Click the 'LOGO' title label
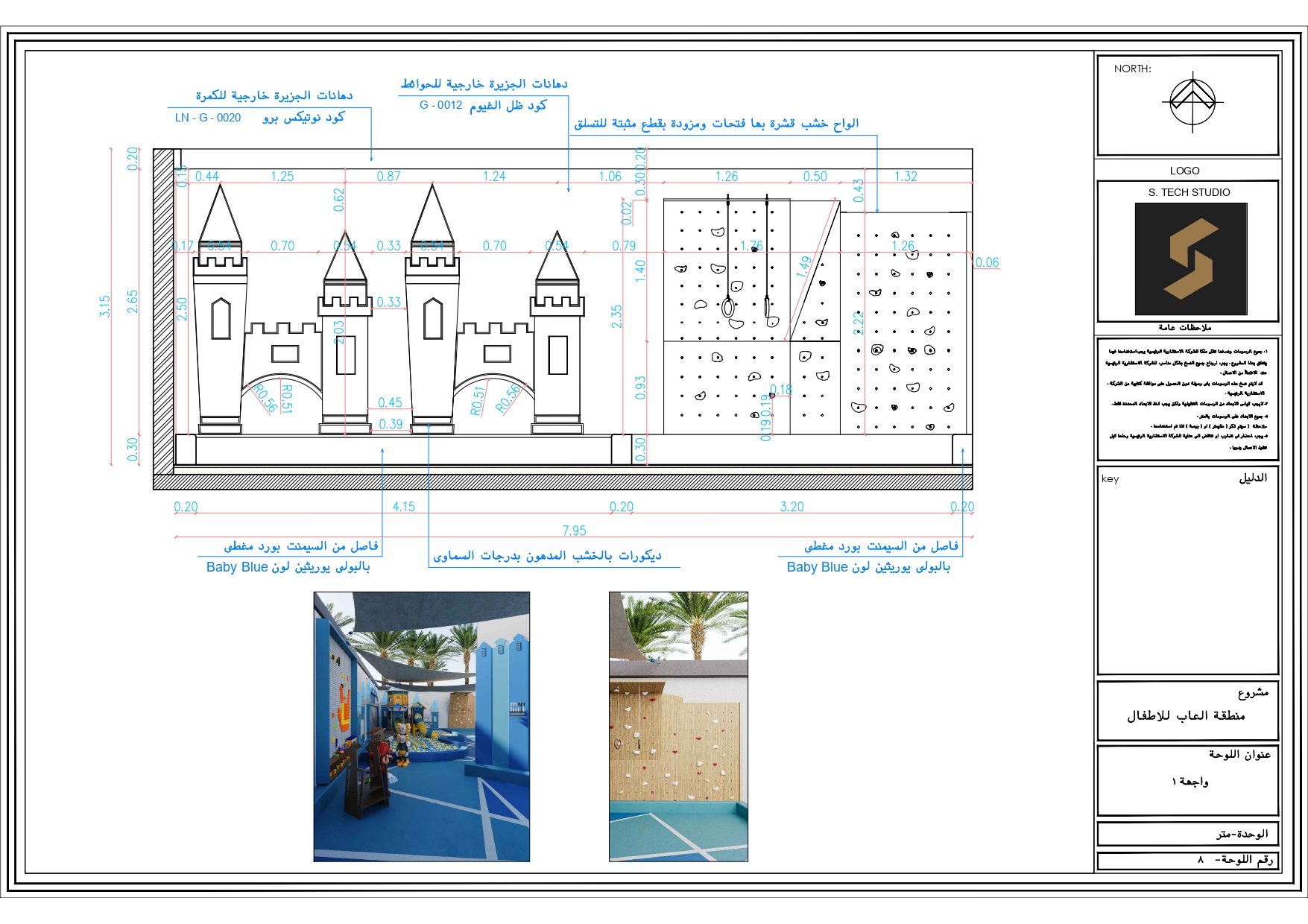The height and width of the screenshot is (924, 1308). click(x=1187, y=170)
